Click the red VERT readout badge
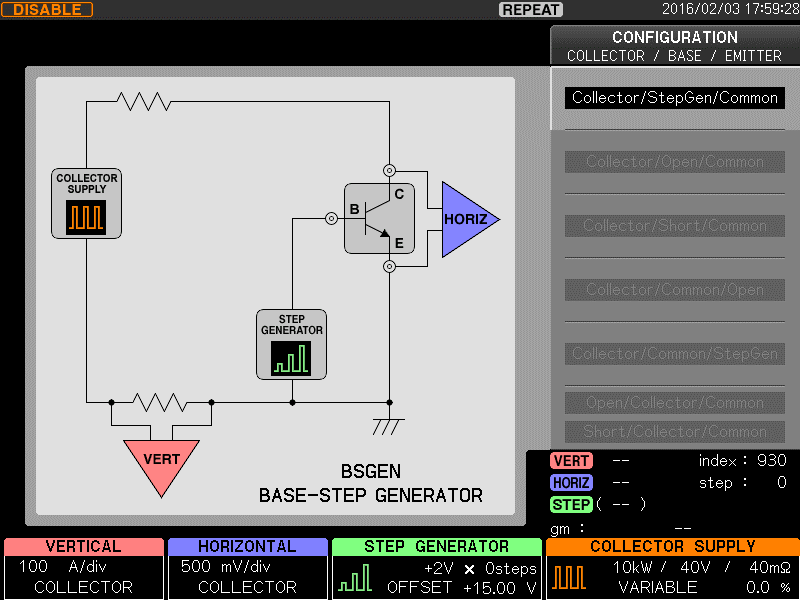The image size is (800, 600). tap(571, 461)
